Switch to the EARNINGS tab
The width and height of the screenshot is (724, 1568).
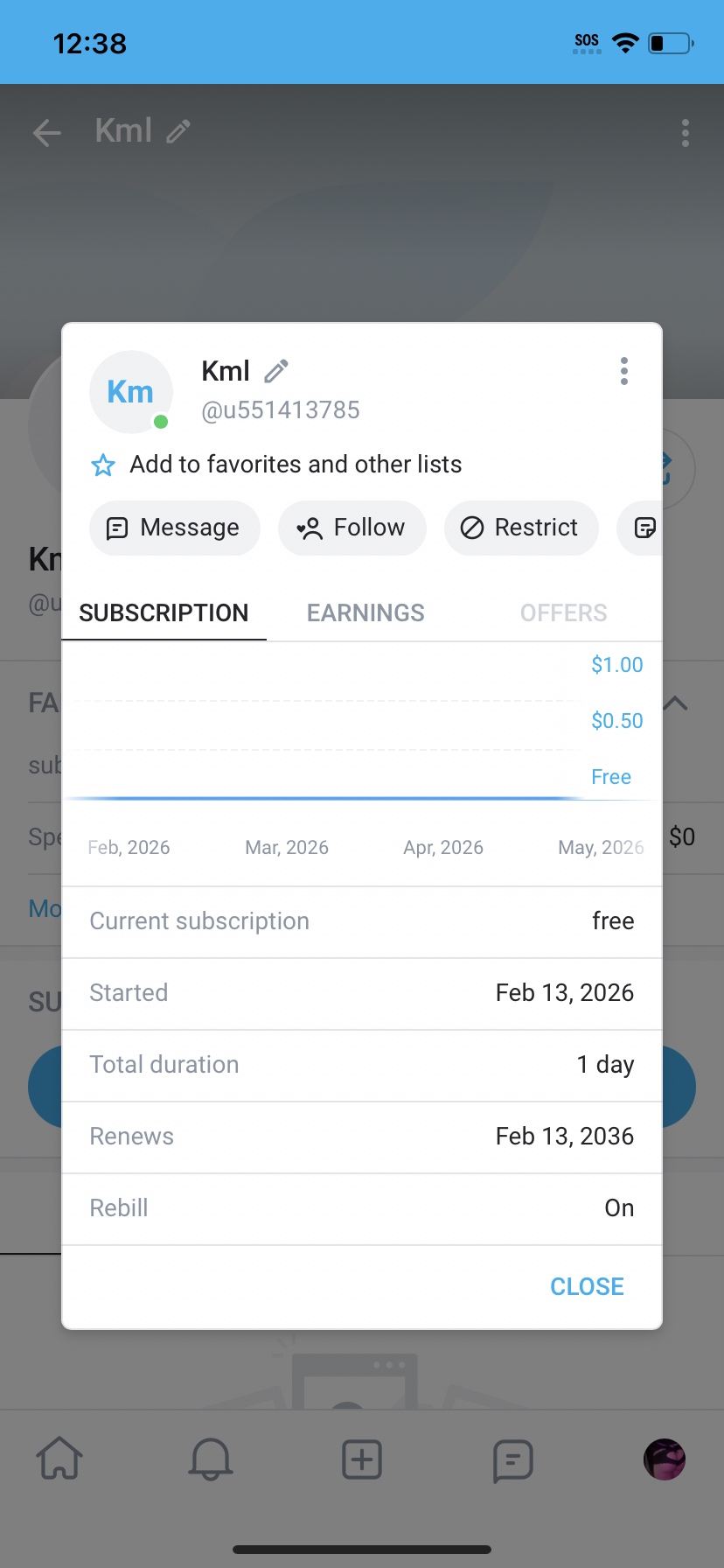365,612
